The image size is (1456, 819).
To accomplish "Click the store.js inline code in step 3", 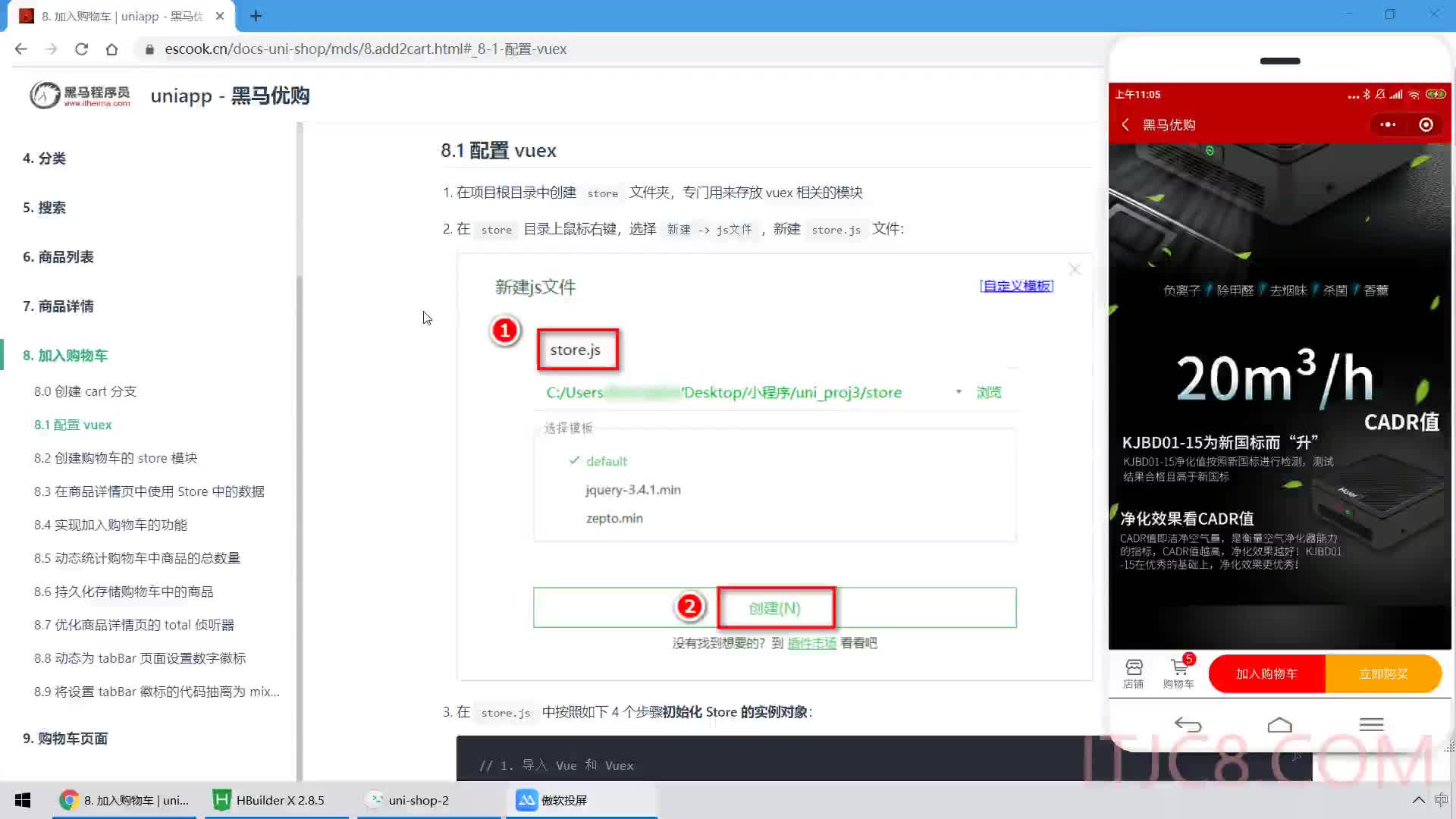I will [505, 713].
